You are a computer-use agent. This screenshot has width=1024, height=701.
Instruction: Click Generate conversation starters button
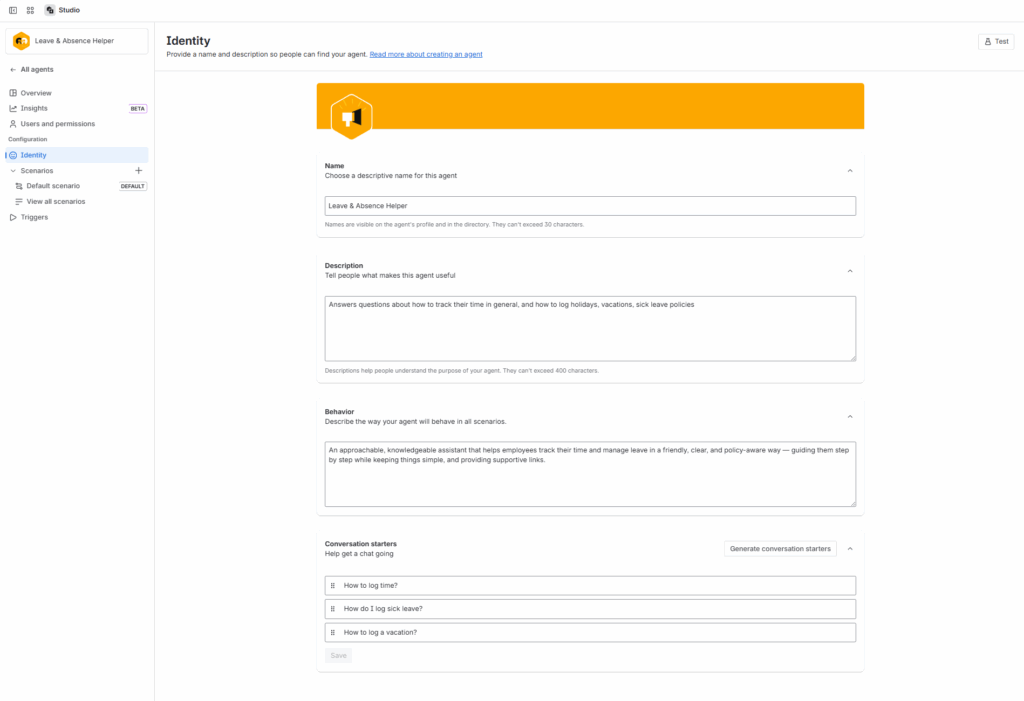[x=780, y=549]
